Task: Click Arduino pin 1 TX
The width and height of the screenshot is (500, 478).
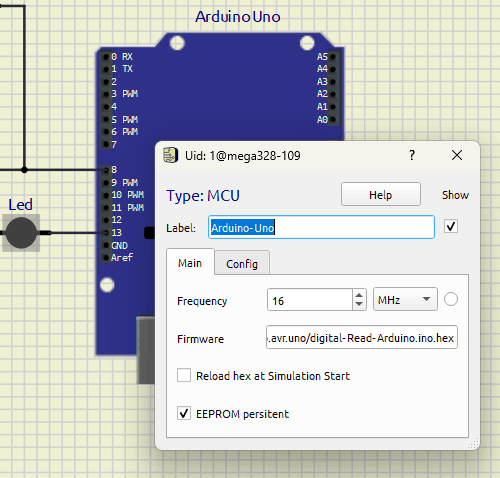Action: (x=106, y=69)
